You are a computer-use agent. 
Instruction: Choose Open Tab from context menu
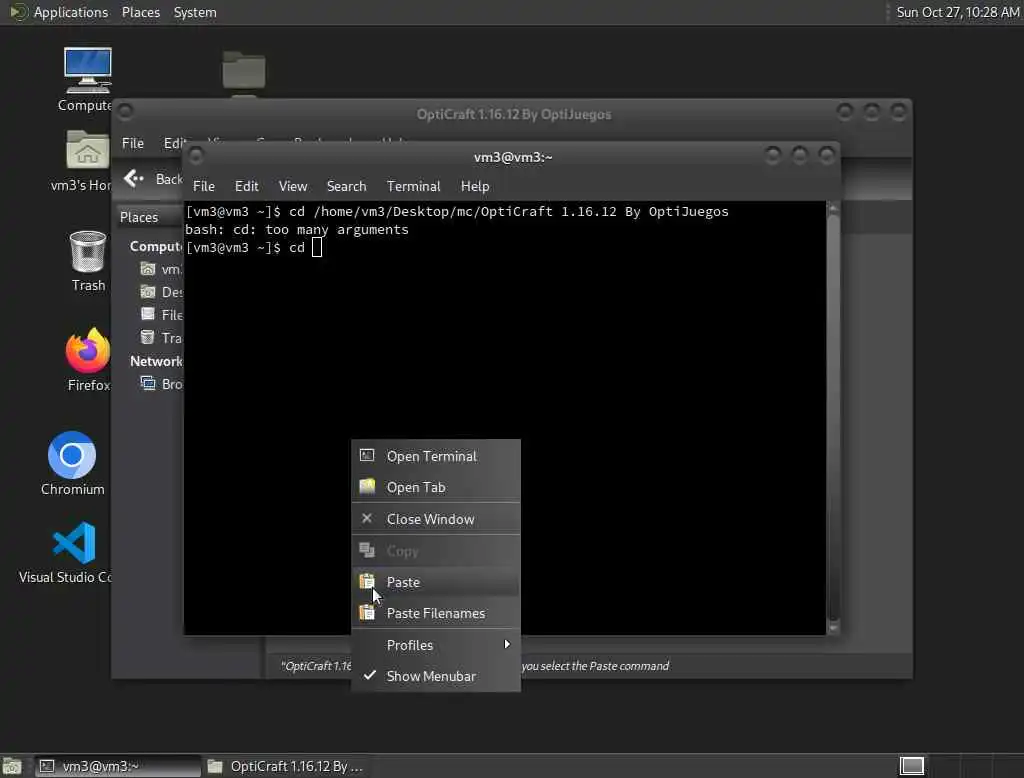[x=436, y=487]
